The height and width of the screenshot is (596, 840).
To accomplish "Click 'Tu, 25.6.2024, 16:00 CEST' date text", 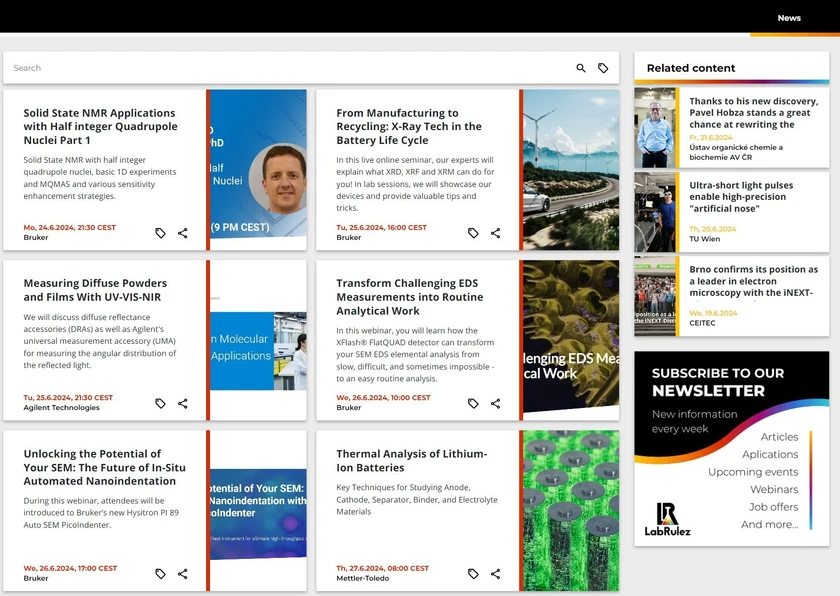I will [x=381, y=227].
